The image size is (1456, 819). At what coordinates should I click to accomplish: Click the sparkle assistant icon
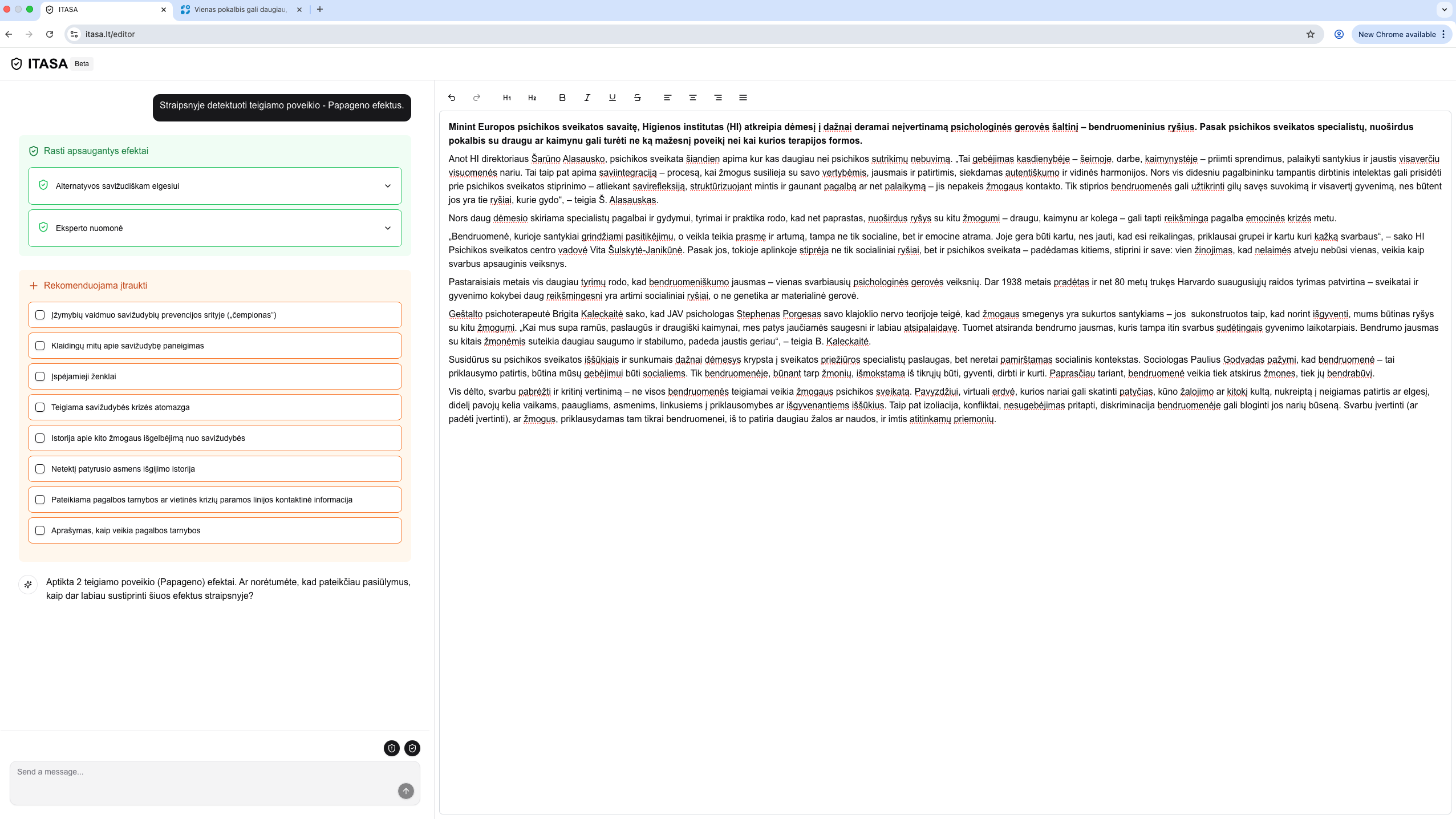pyautogui.click(x=28, y=585)
